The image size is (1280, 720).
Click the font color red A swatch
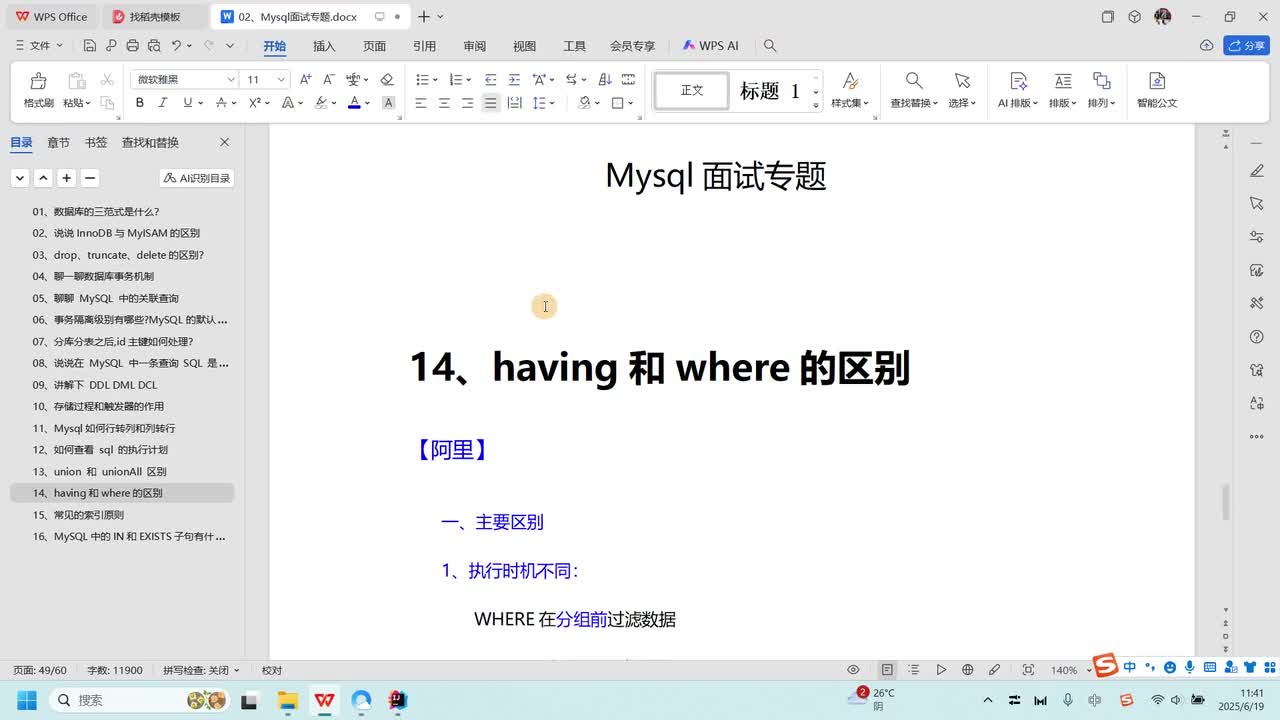[x=354, y=103]
